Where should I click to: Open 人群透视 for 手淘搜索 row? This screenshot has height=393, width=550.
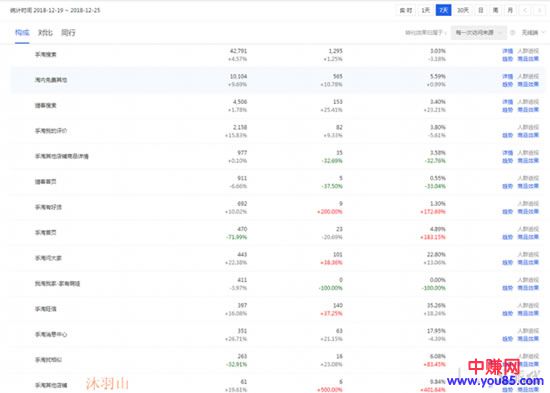coord(528,51)
